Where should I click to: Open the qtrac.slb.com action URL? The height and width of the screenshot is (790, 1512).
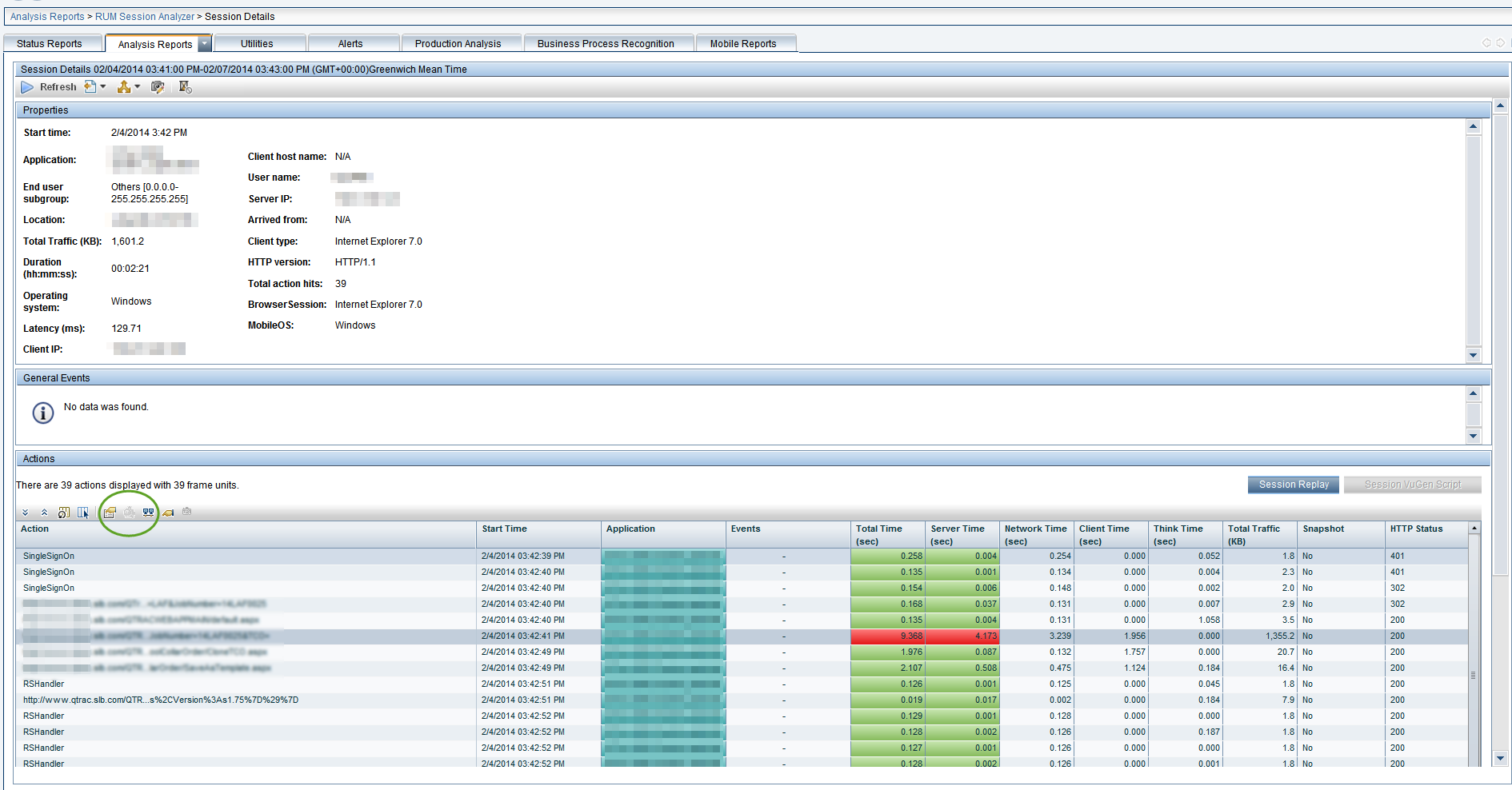(x=161, y=700)
